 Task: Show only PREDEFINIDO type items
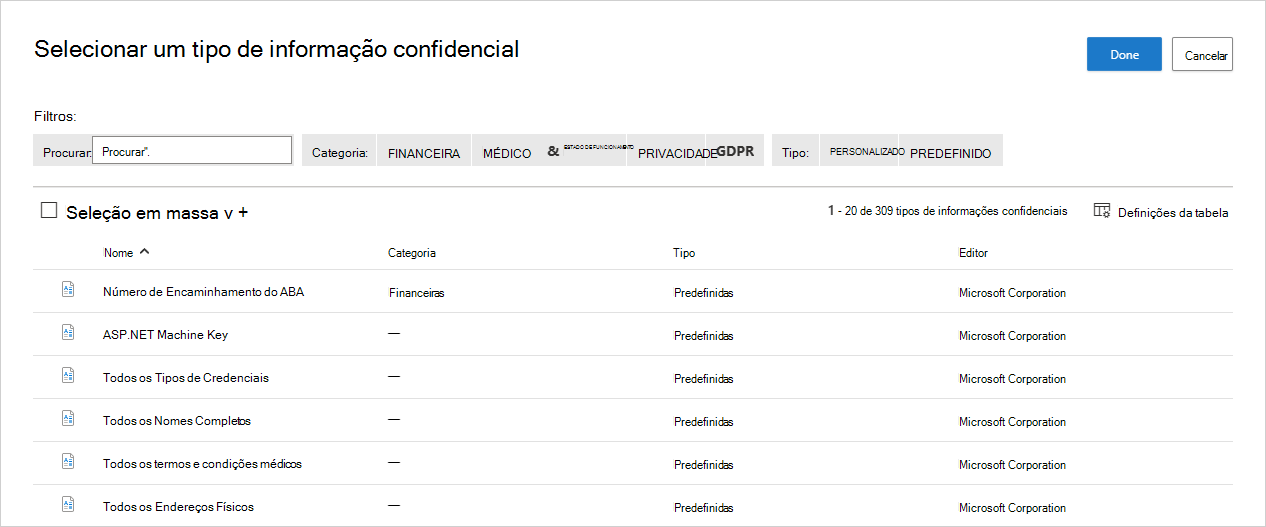[950, 153]
